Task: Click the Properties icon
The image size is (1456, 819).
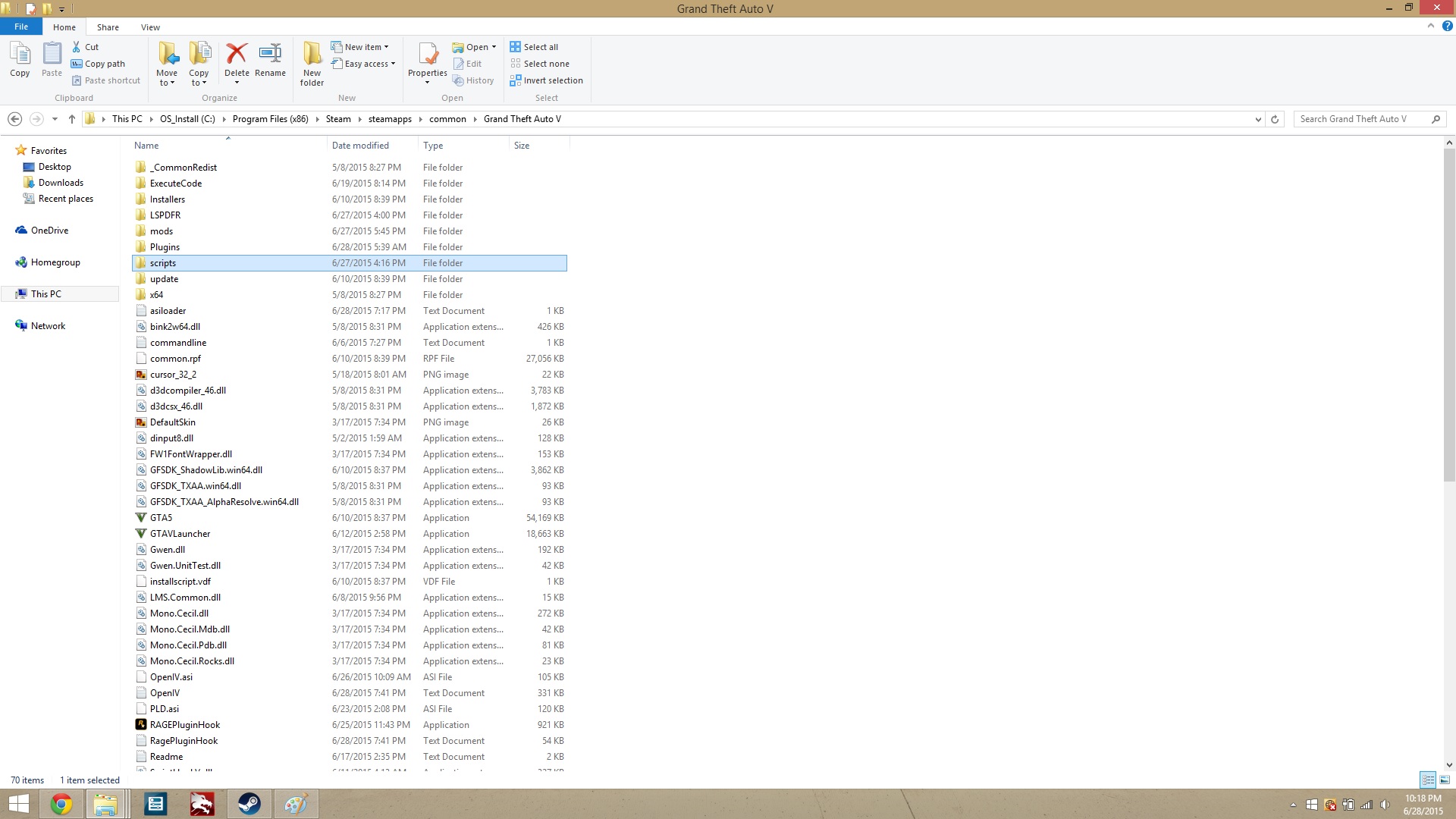Action: (x=428, y=55)
